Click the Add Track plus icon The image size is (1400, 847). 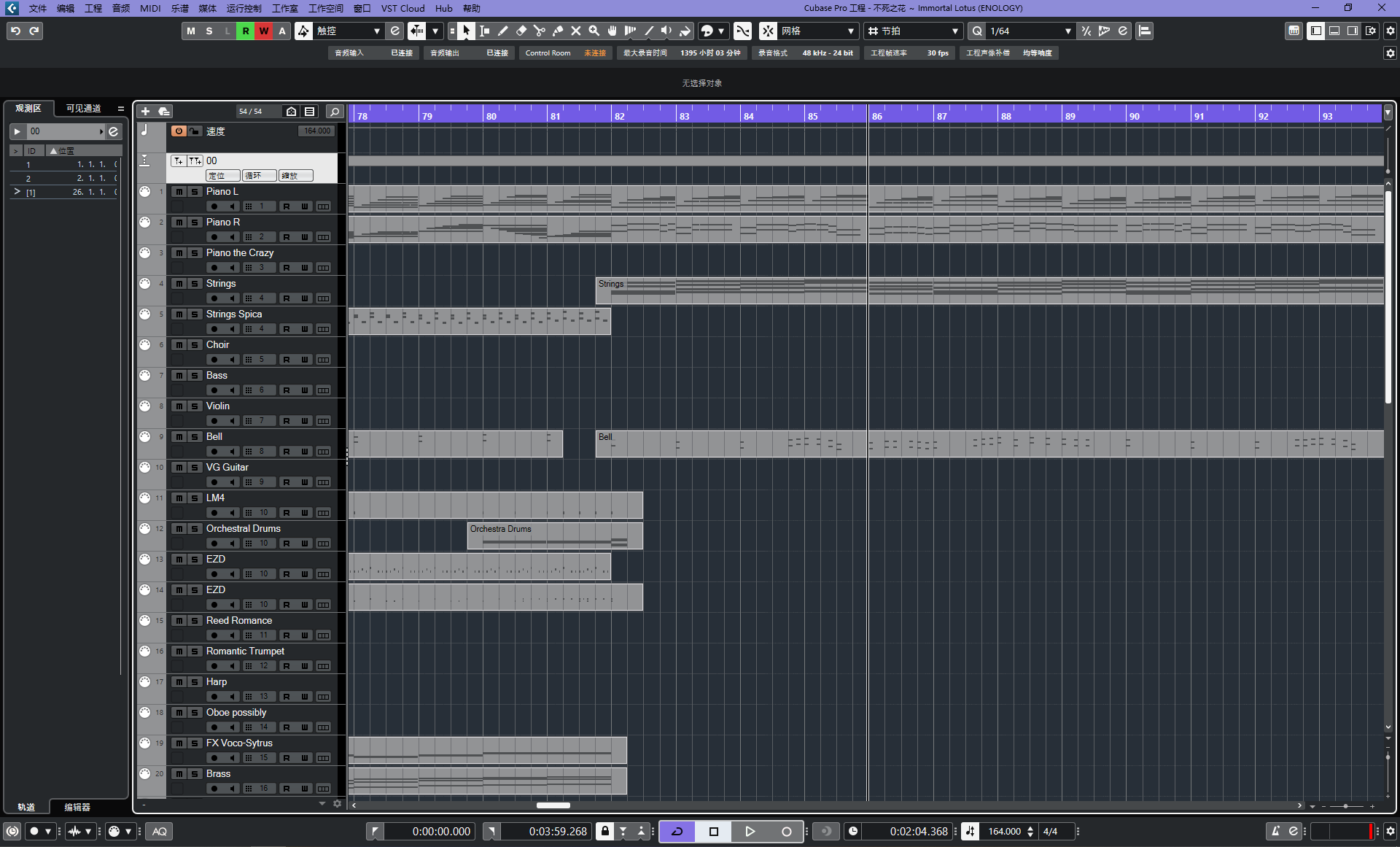pos(145,111)
